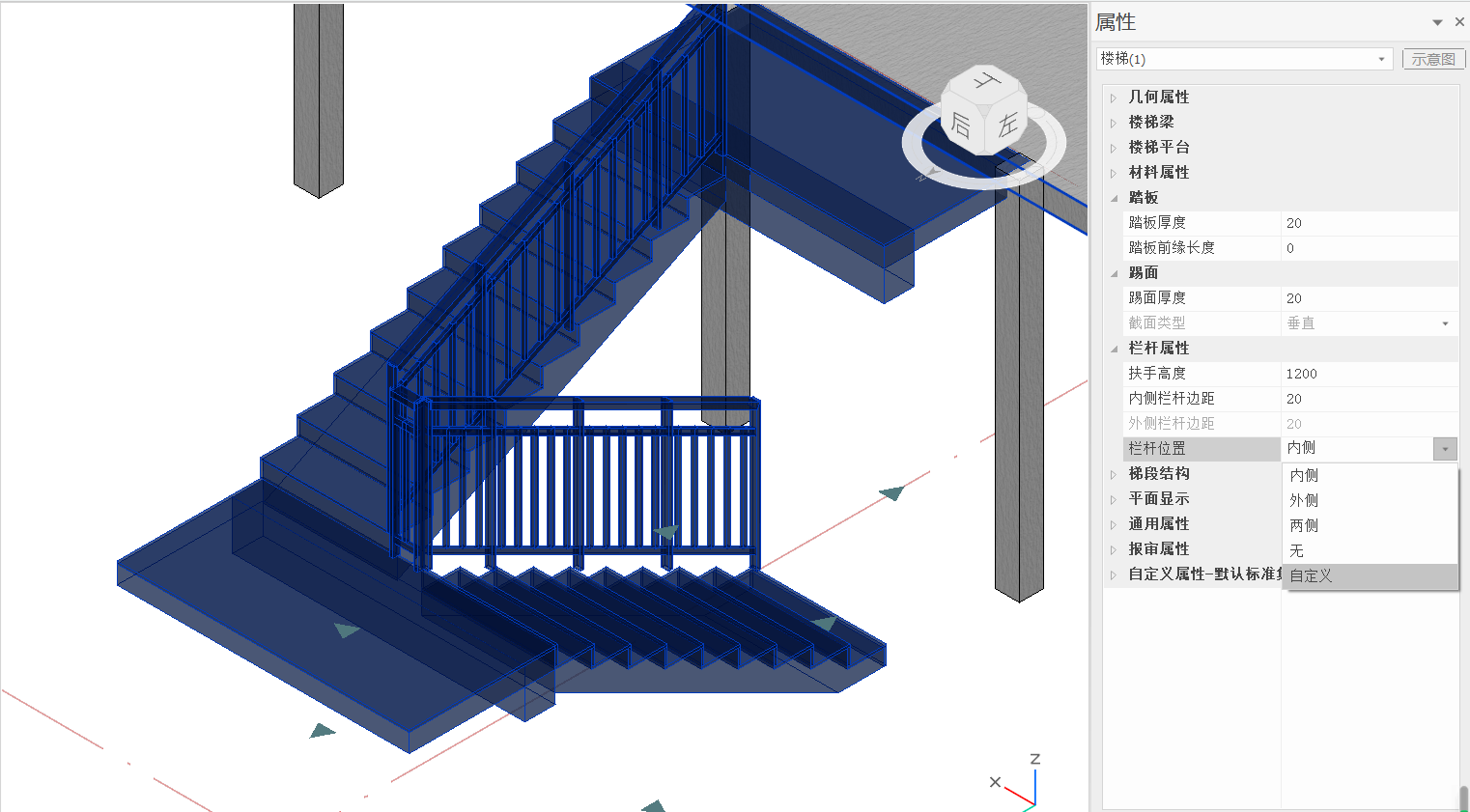This screenshot has height=812, width=1470.
Task: Edit the 踏板厚度 value field
Action: tap(1370, 223)
